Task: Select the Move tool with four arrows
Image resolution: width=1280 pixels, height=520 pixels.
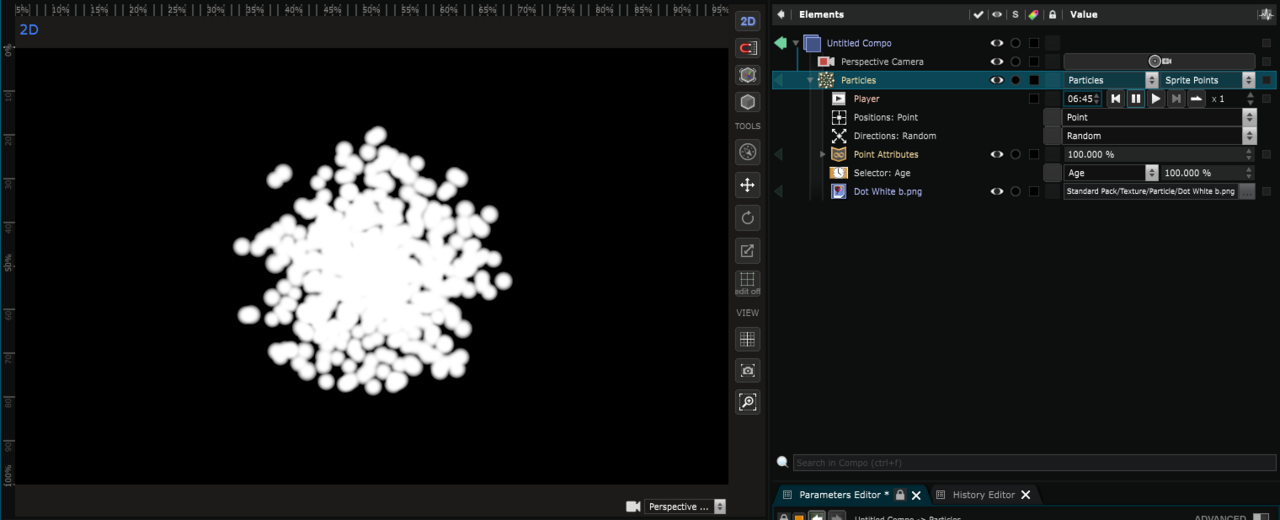Action: tap(747, 185)
